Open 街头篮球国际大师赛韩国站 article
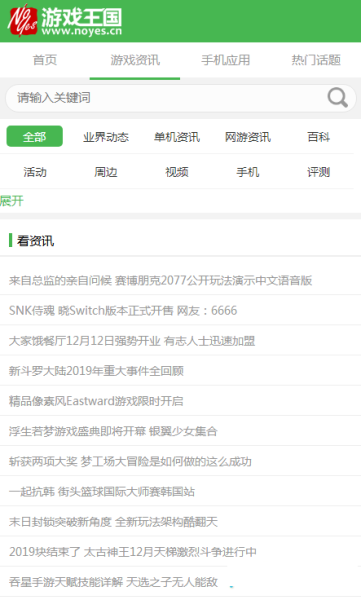The width and height of the screenshot is (361, 600). pyautogui.click(x=102, y=491)
